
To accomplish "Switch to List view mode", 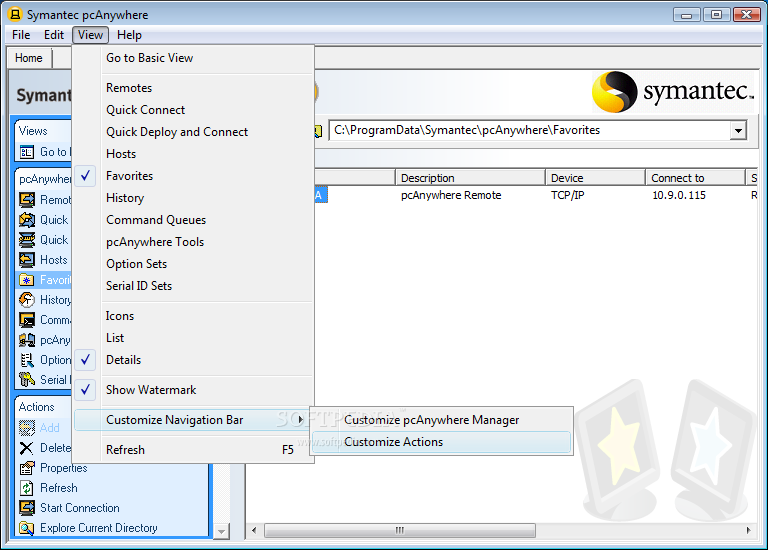I will pos(193,338).
